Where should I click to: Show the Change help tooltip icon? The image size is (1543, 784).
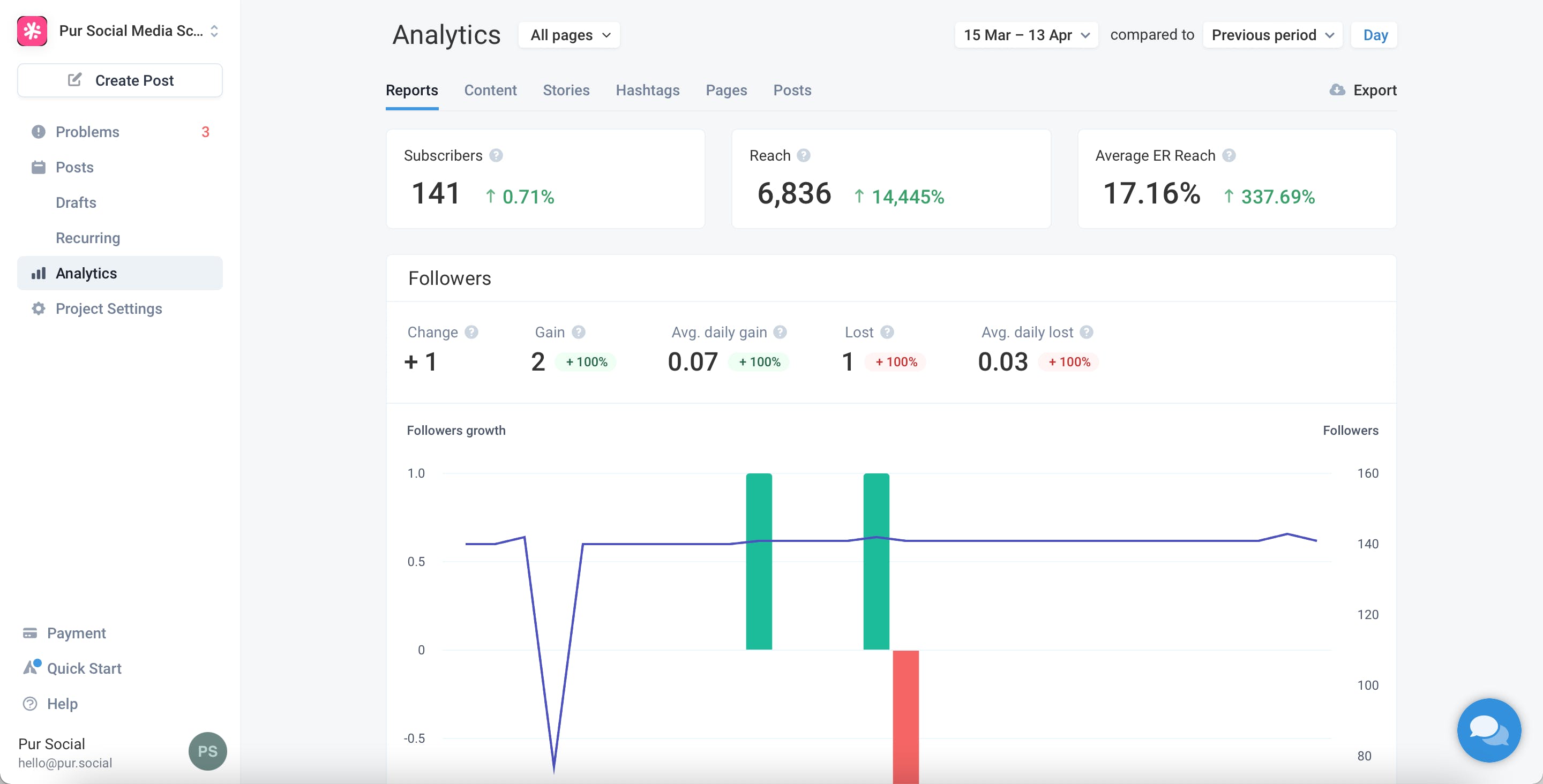pyautogui.click(x=471, y=333)
